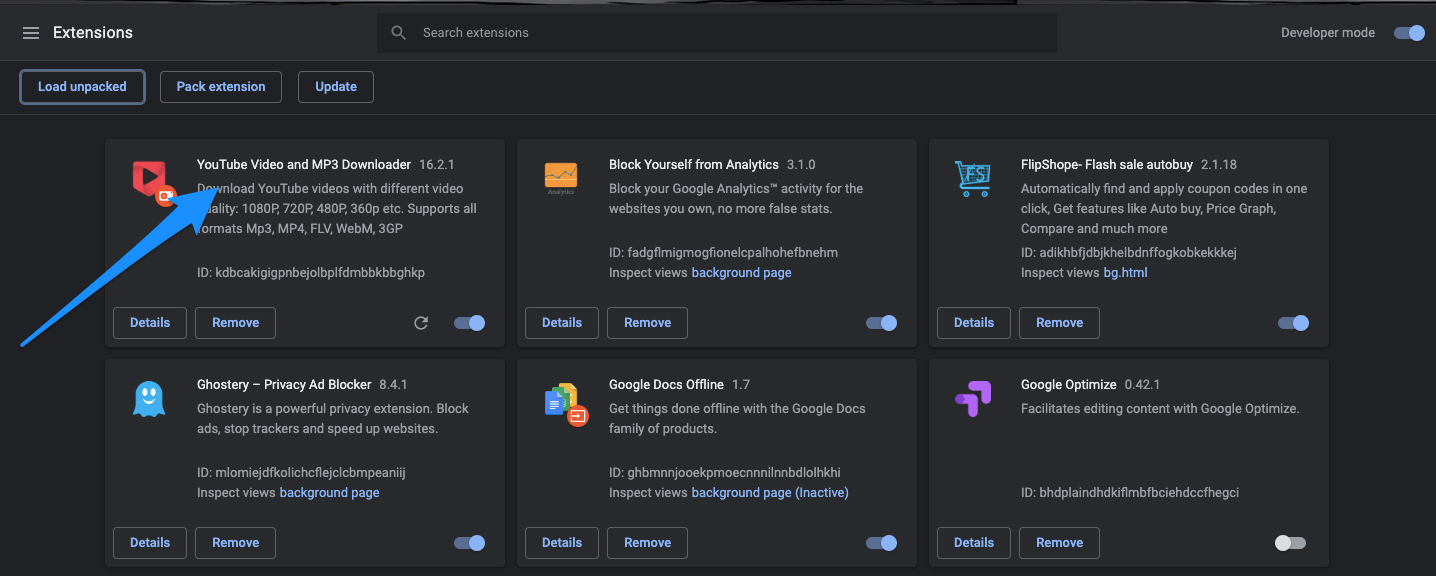Click the ID bhdplaindhdkiflmbfbciehdccfhegci text
The image size is (1436, 576).
[1130, 493]
